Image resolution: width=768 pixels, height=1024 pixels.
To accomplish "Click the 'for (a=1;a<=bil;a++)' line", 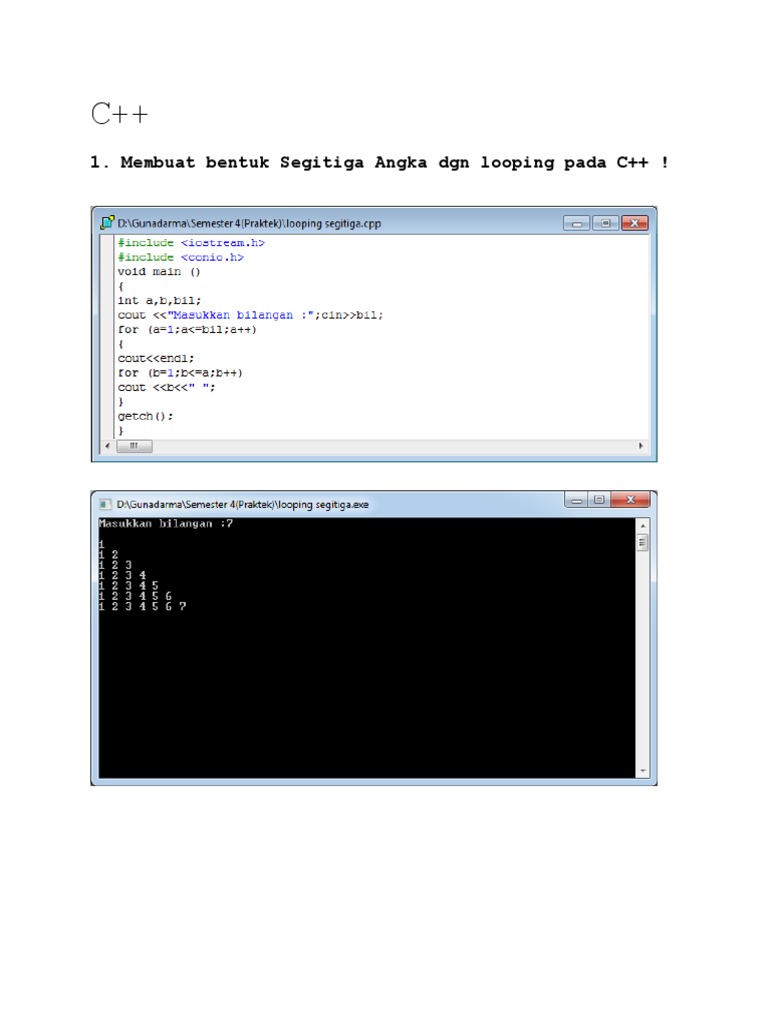I will tap(187, 330).
